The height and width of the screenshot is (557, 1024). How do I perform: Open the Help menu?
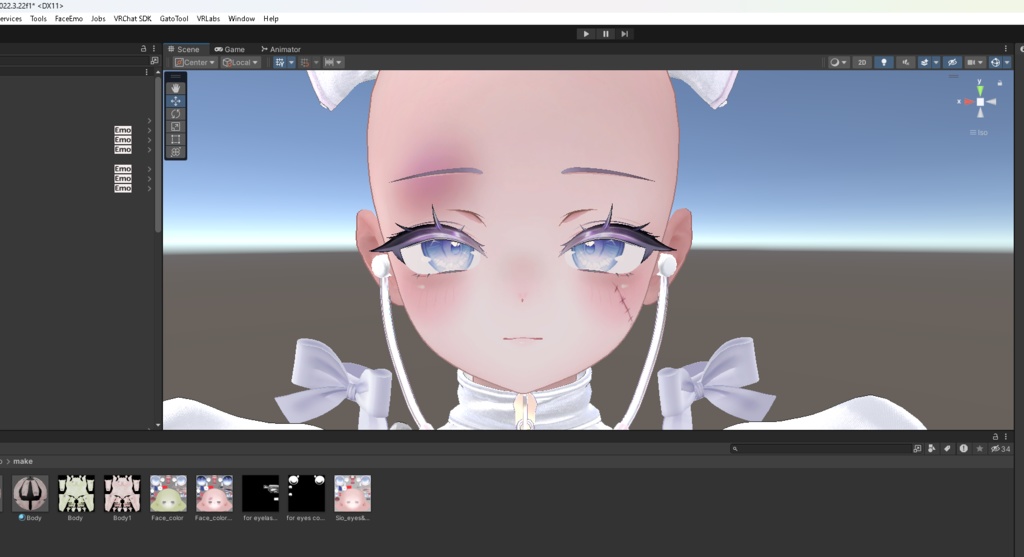271,19
